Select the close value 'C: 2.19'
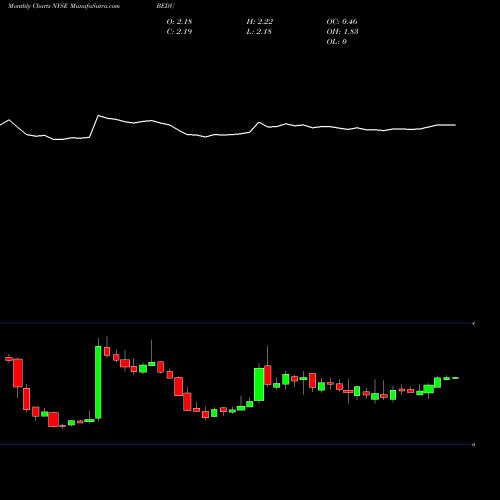Image resolution: width=500 pixels, height=500 pixels. pos(179,32)
